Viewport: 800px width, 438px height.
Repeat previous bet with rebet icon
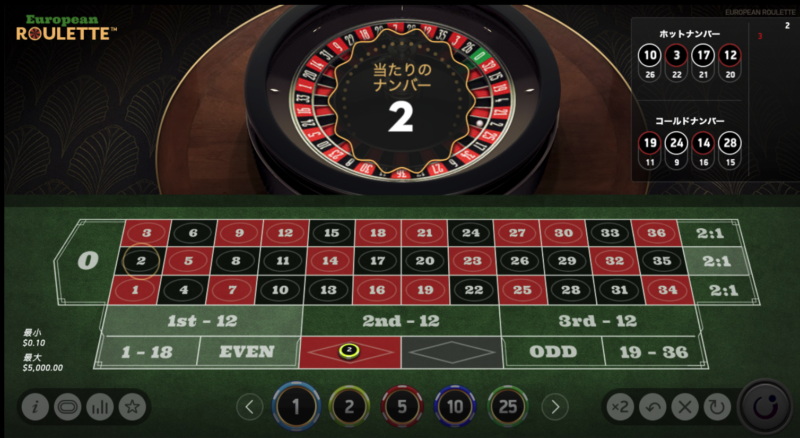click(x=717, y=407)
